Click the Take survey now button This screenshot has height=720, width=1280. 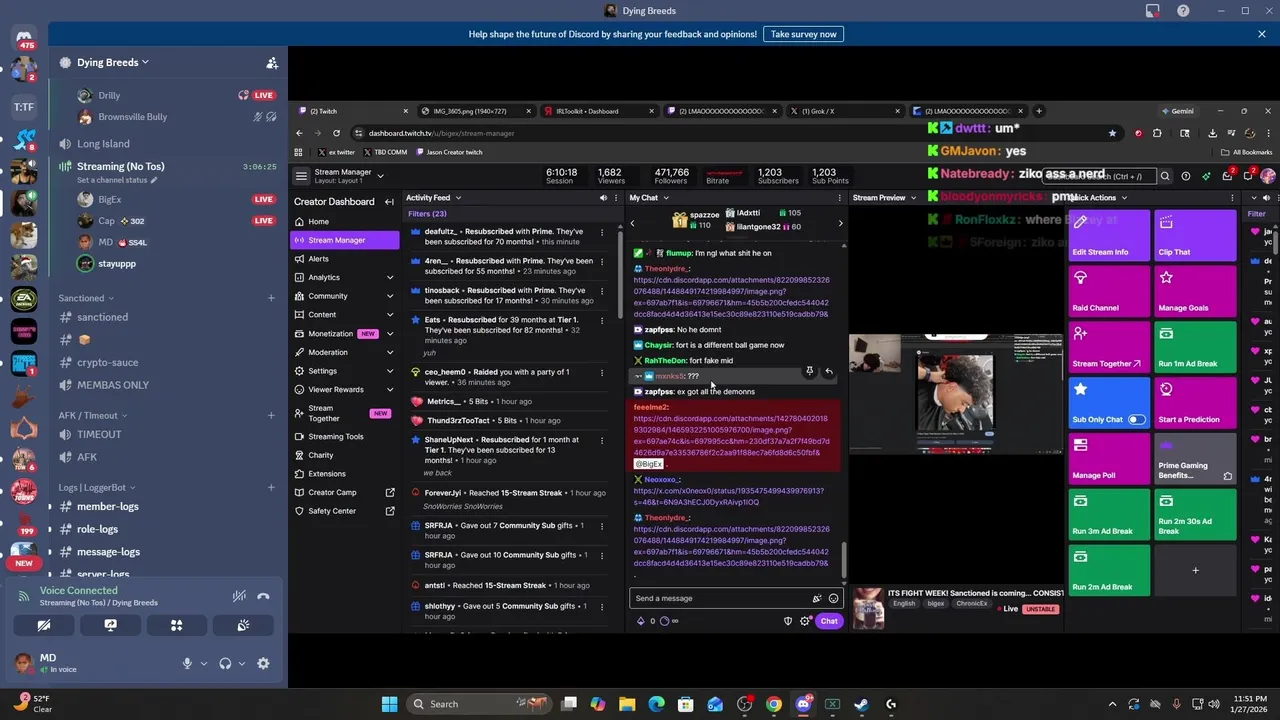[x=803, y=34]
